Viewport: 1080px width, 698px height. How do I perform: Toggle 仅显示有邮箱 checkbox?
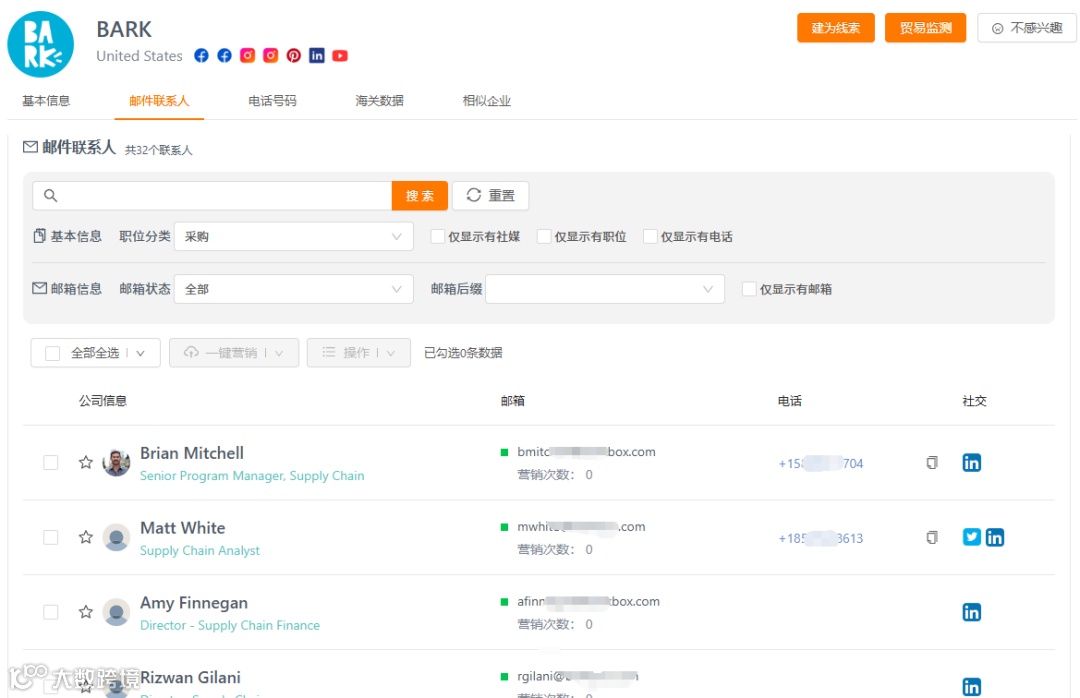click(749, 289)
